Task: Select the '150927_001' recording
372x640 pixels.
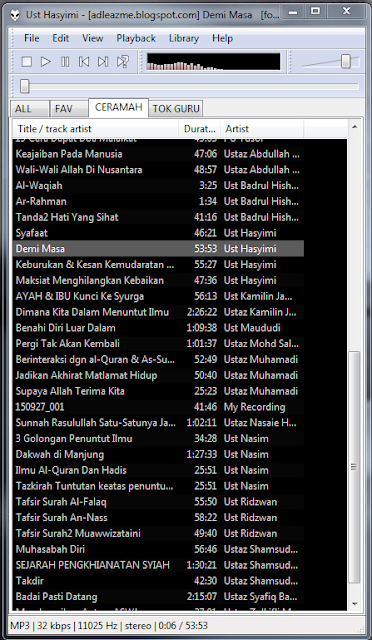Action: pos(158,407)
